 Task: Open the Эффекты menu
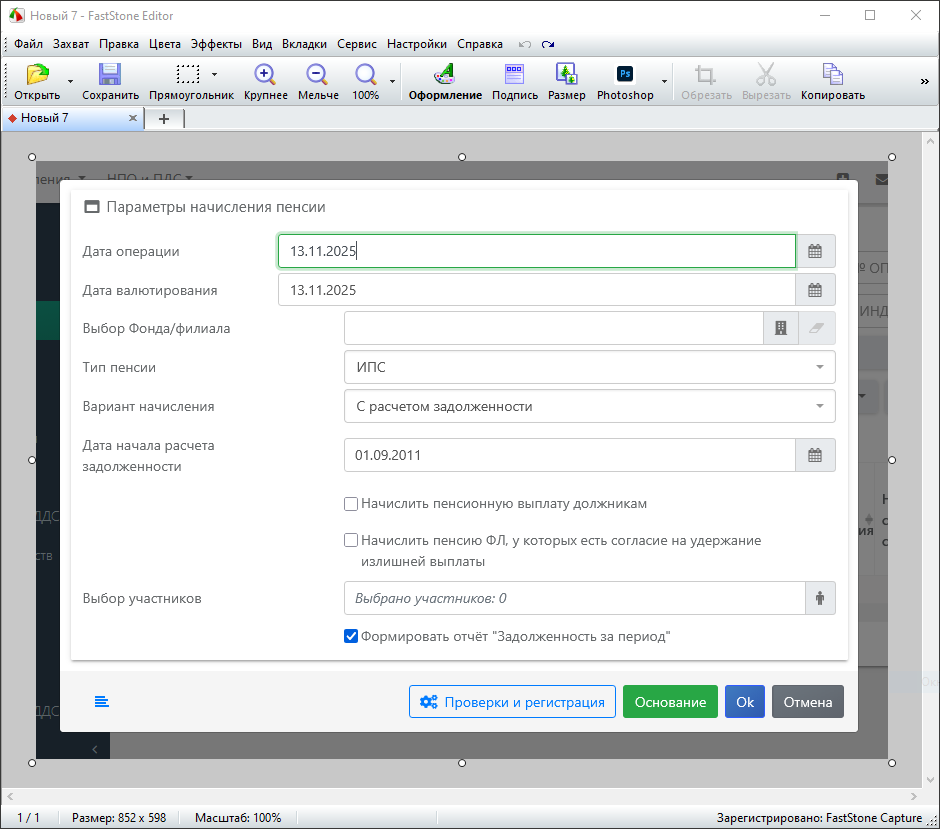coord(216,44)
